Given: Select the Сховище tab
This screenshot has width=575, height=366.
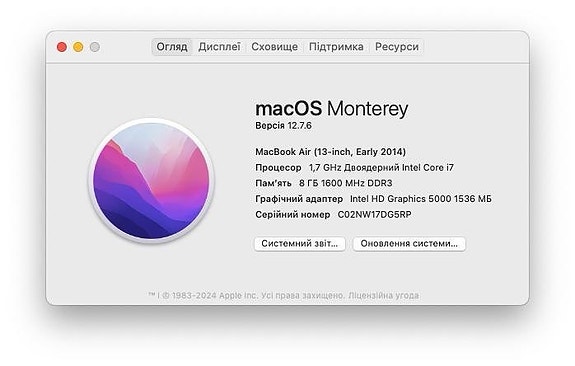Looking at the screenshot, I should point(274,47).
